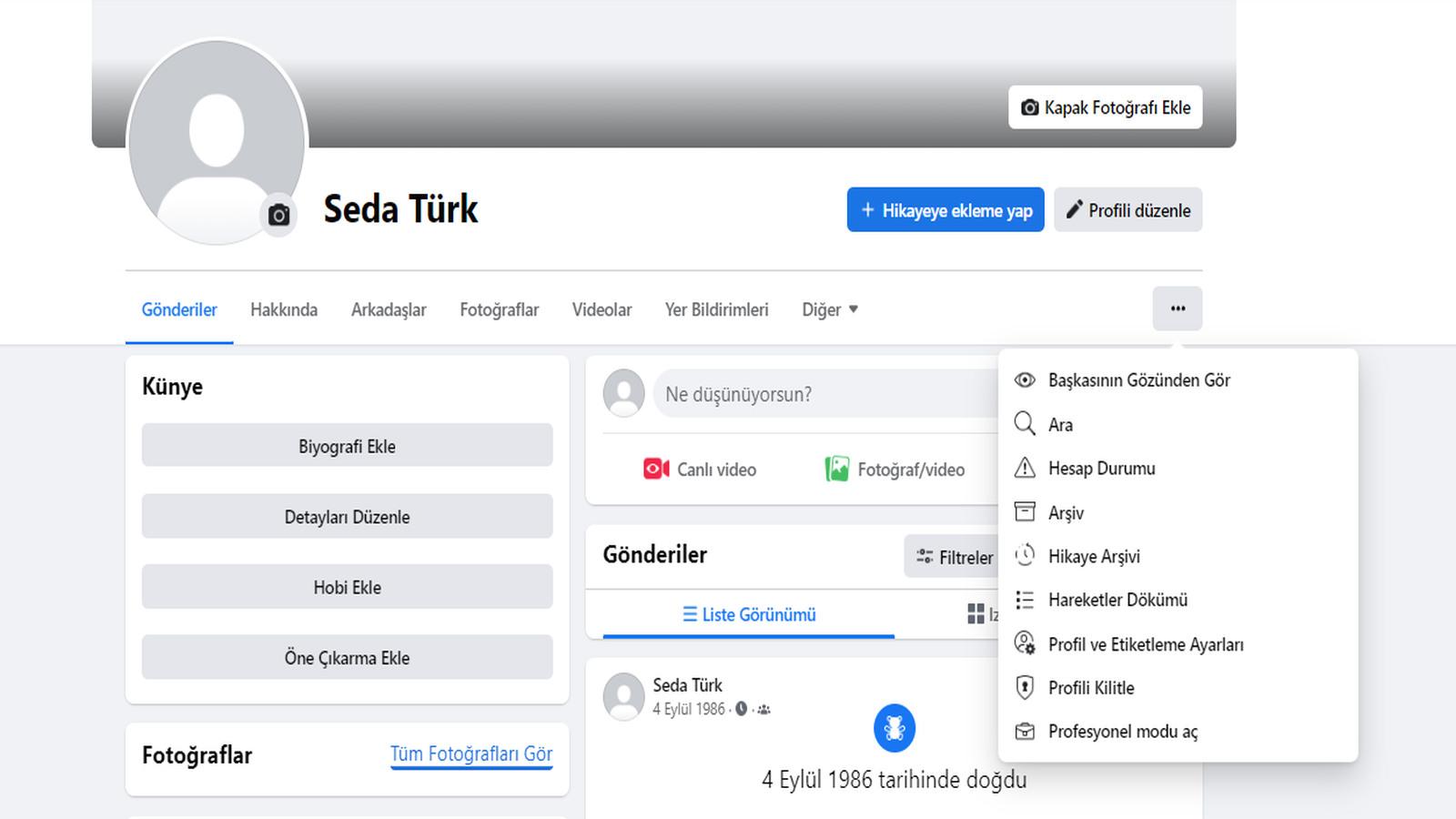Click the three-dots more options button

pos(1178,308)
